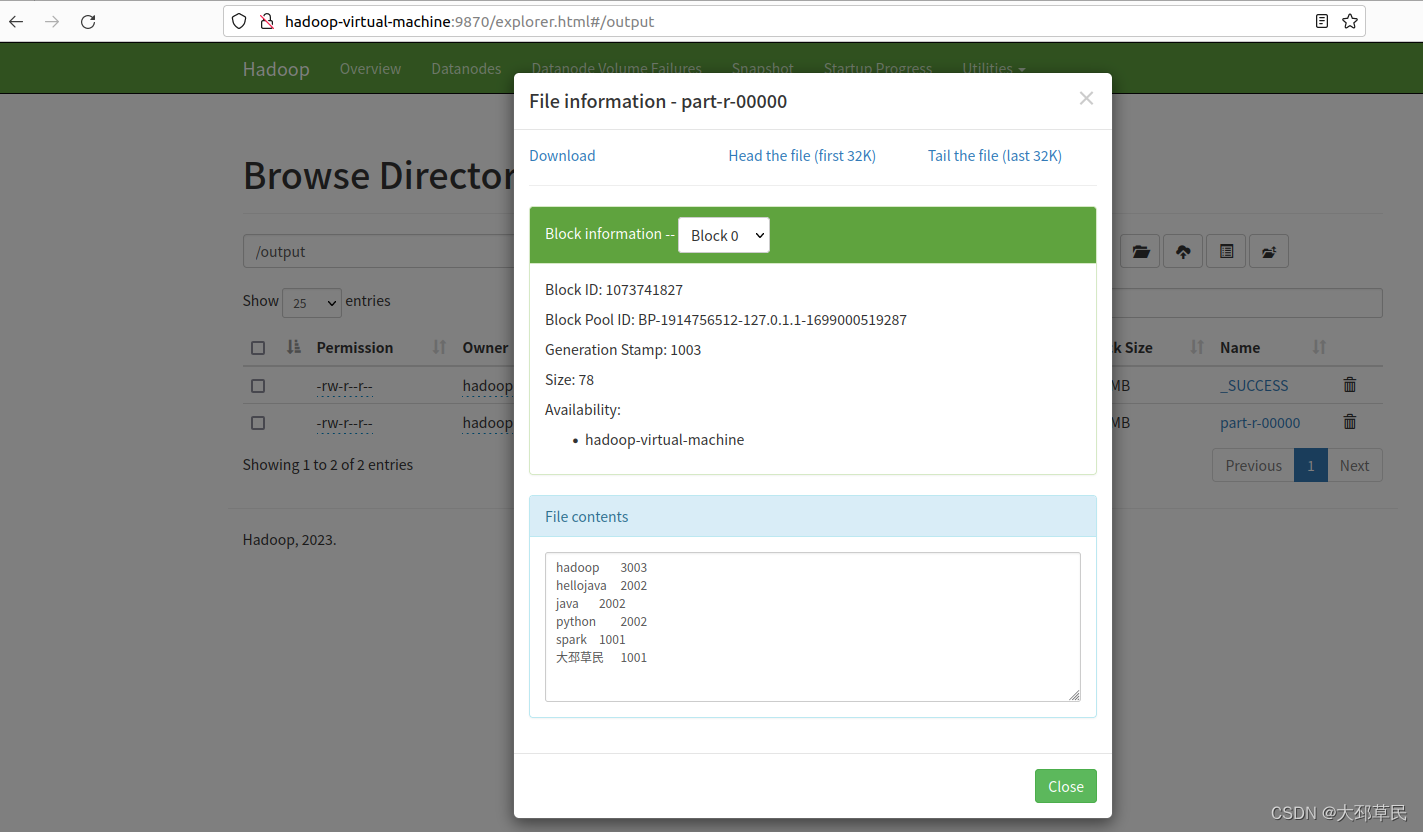
Task: Click the create directory folder icon
Action: pyautogui.click(x=1141, y=252)
